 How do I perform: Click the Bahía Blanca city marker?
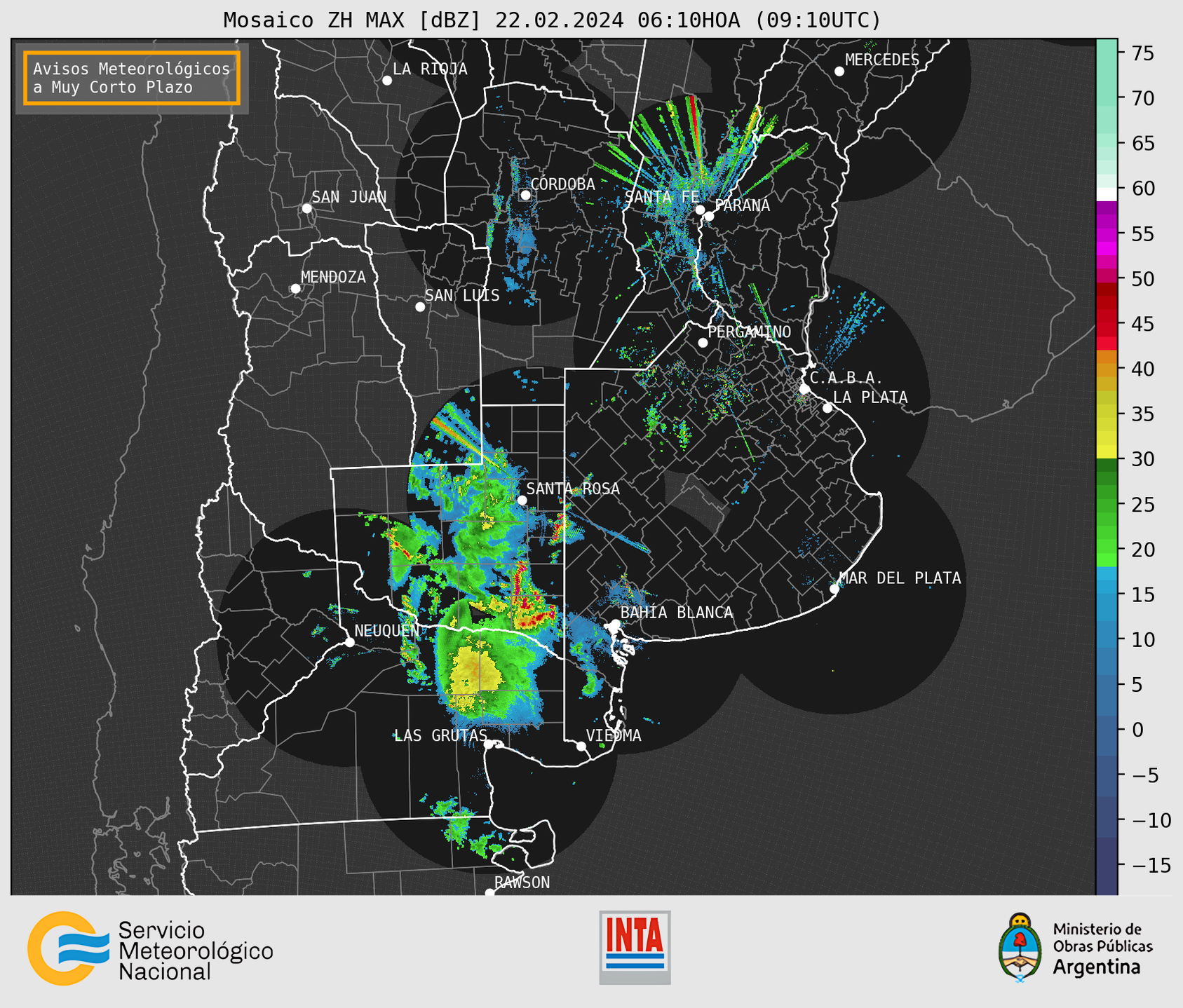coord(615,624)
